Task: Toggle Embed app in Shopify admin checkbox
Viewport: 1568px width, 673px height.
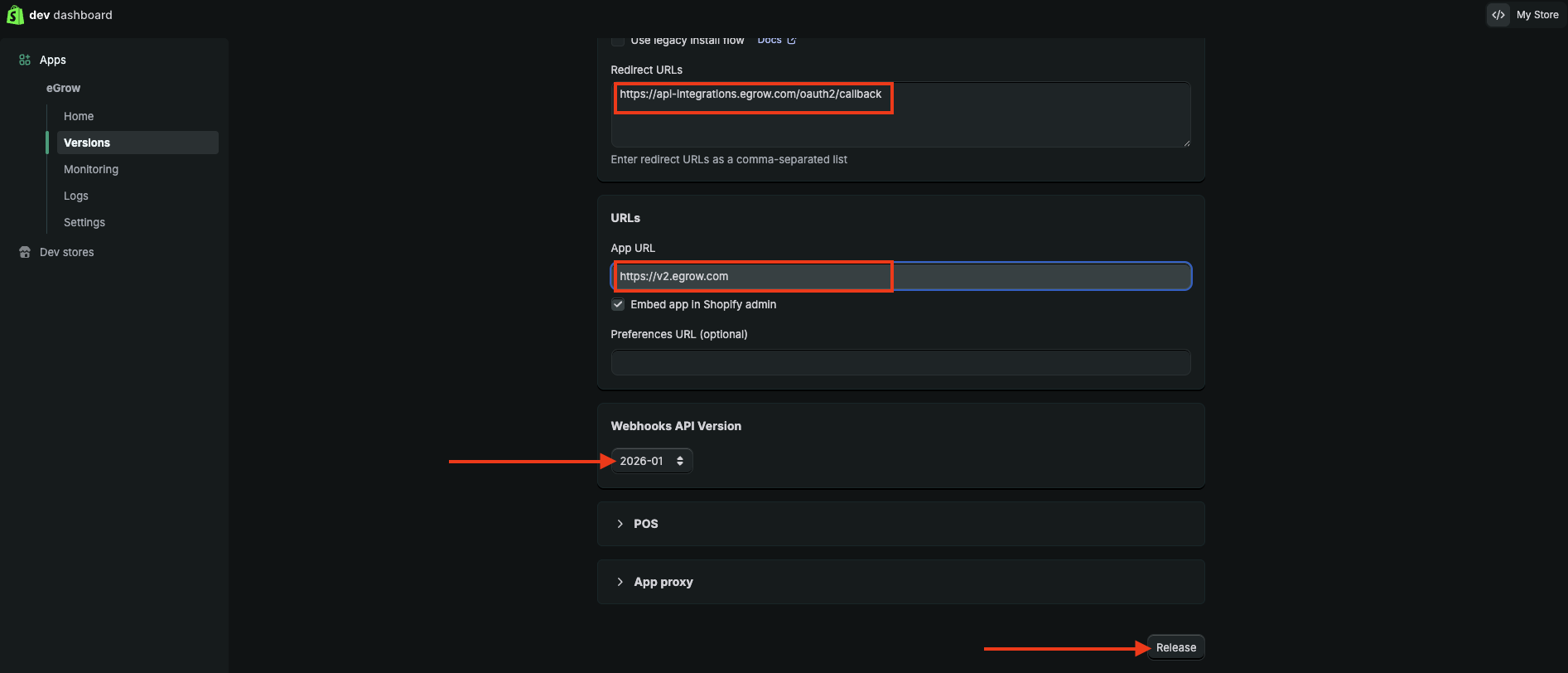Action: 618,304
